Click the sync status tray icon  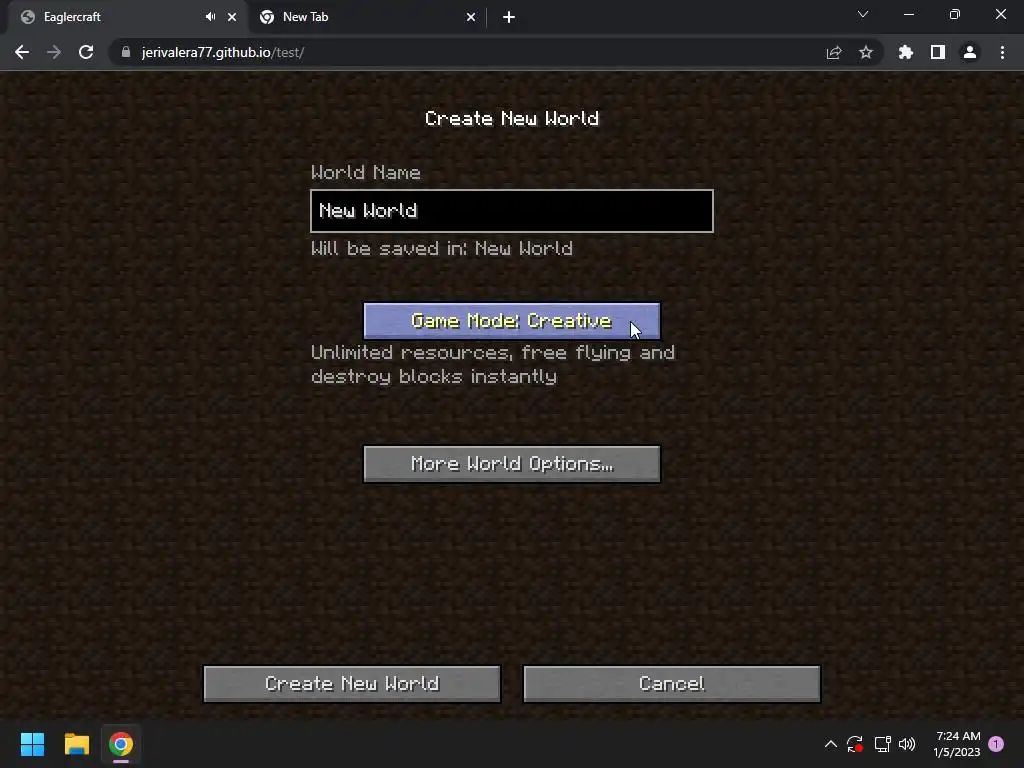click(x=855, y=744)
